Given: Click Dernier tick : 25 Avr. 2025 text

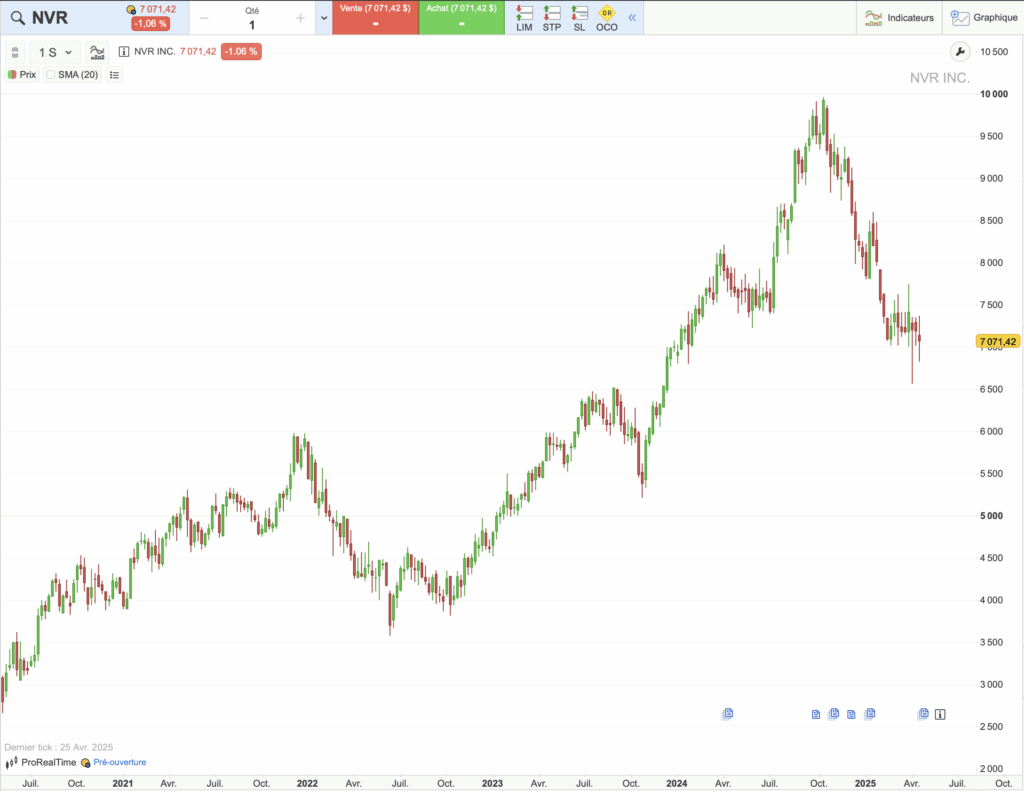Looking at the screenshot, I should (x=59, y=747).
